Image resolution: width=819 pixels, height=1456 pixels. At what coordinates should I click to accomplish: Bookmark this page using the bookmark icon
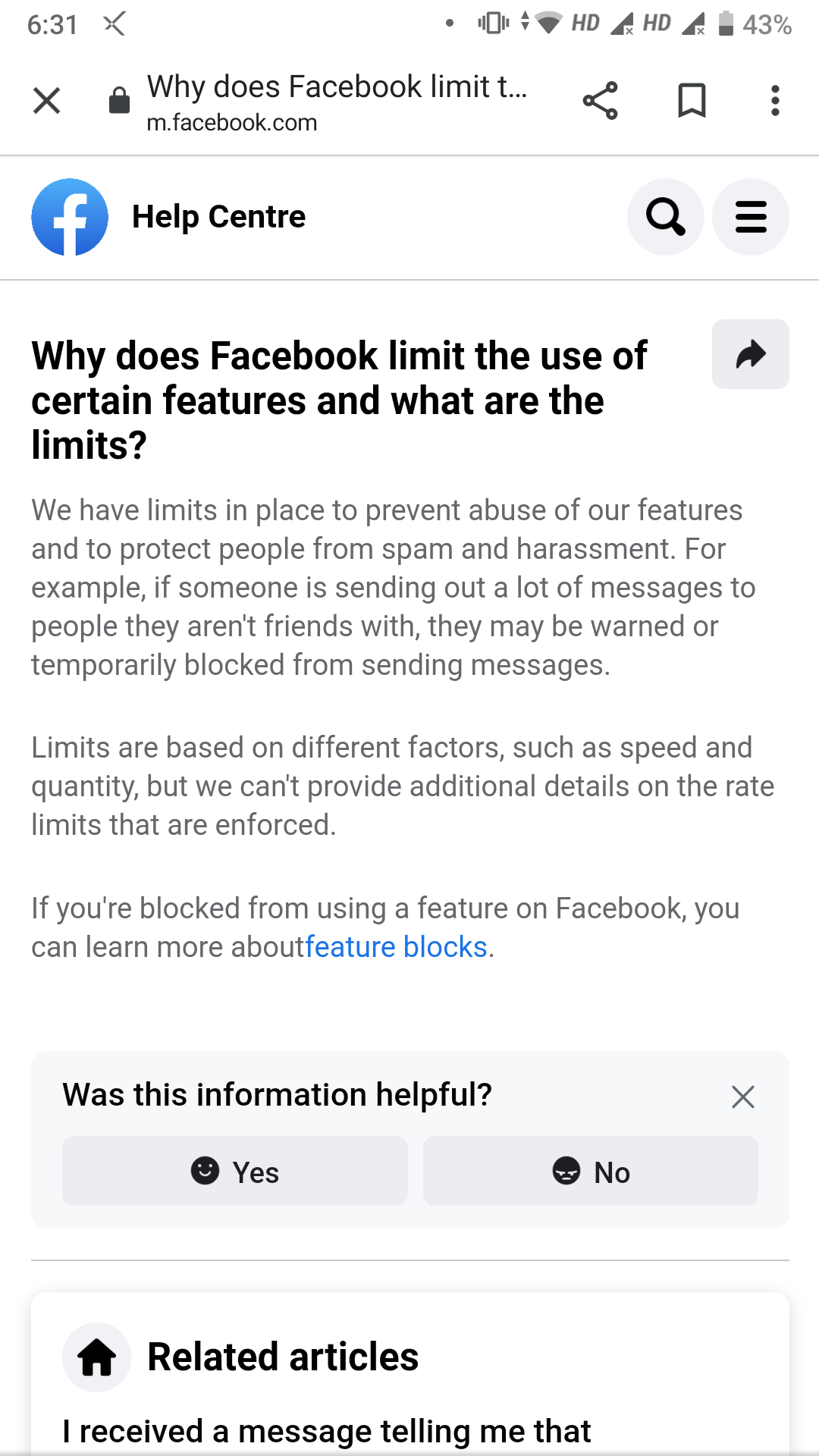click(x=691, y=100)
